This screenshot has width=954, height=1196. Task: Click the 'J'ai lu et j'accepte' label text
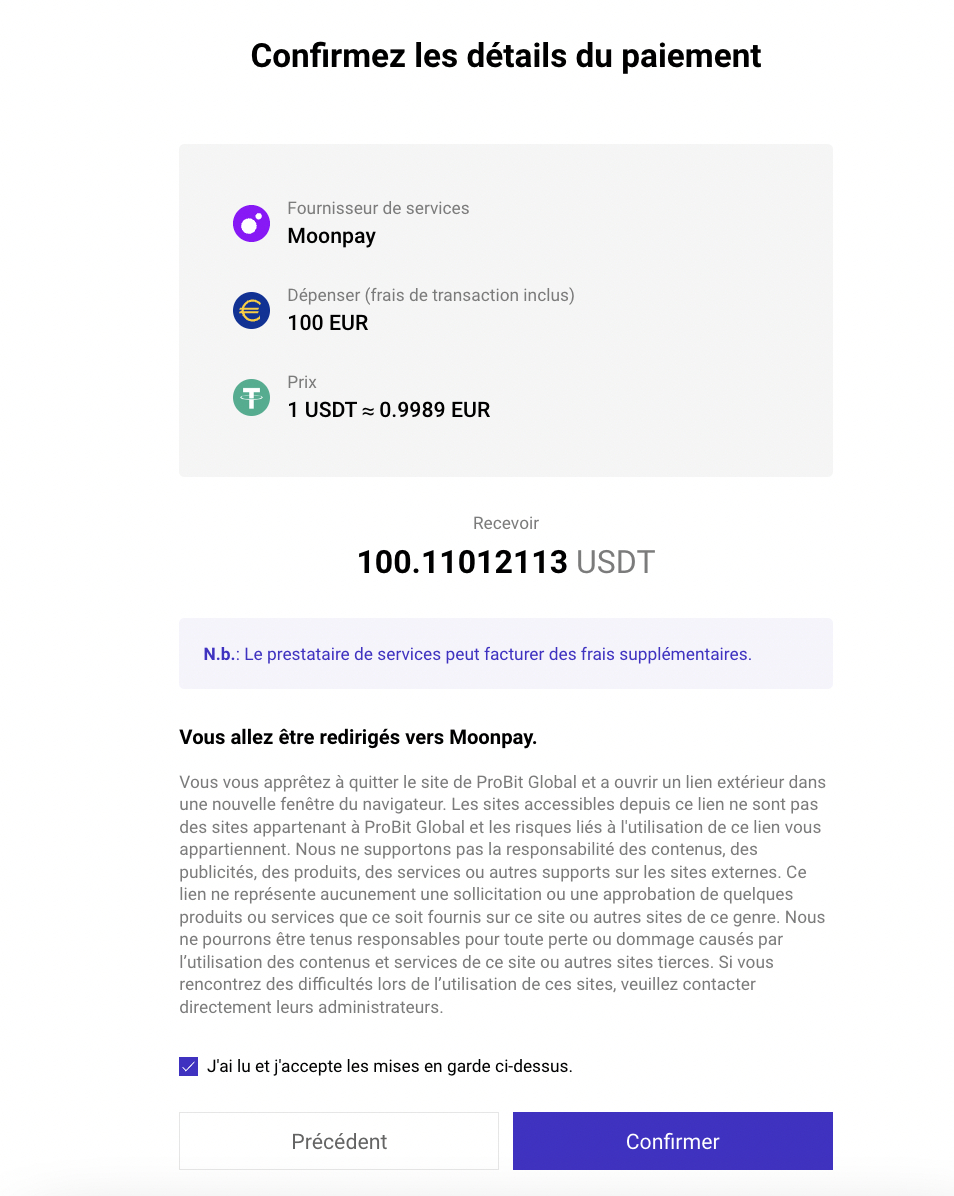[x=390, y=1066]
